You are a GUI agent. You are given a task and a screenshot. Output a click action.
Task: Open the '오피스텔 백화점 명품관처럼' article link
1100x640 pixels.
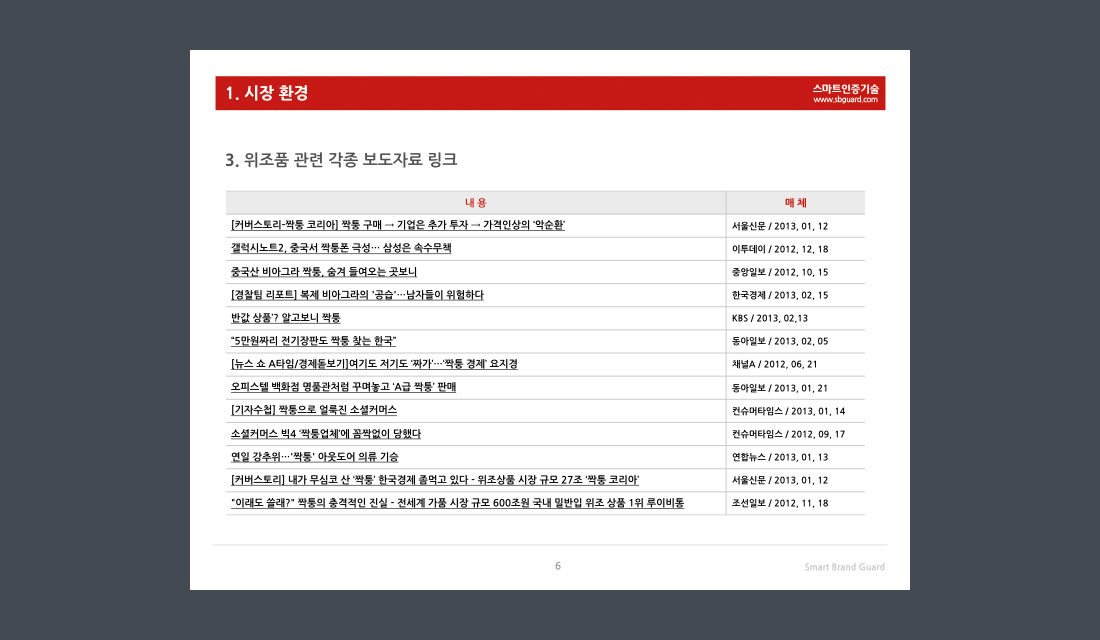point(343,387)
